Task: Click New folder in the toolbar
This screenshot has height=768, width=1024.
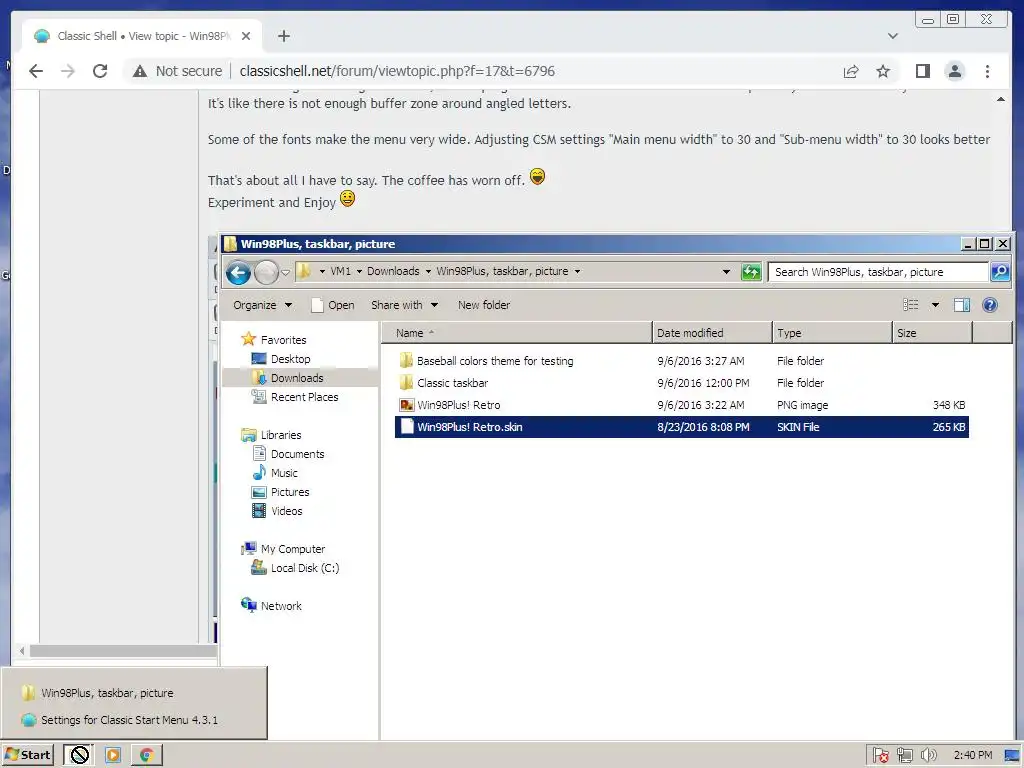Action: pos(484,305)
